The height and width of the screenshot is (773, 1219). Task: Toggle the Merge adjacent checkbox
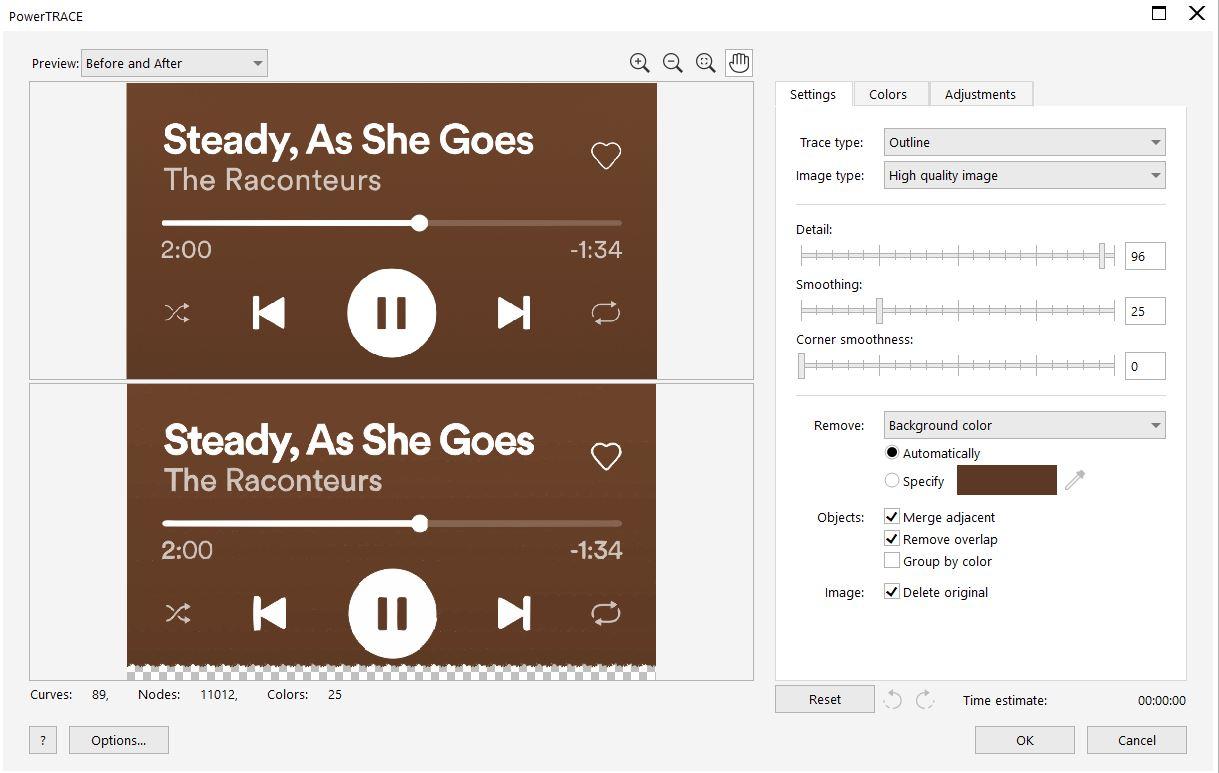[892, 517]
